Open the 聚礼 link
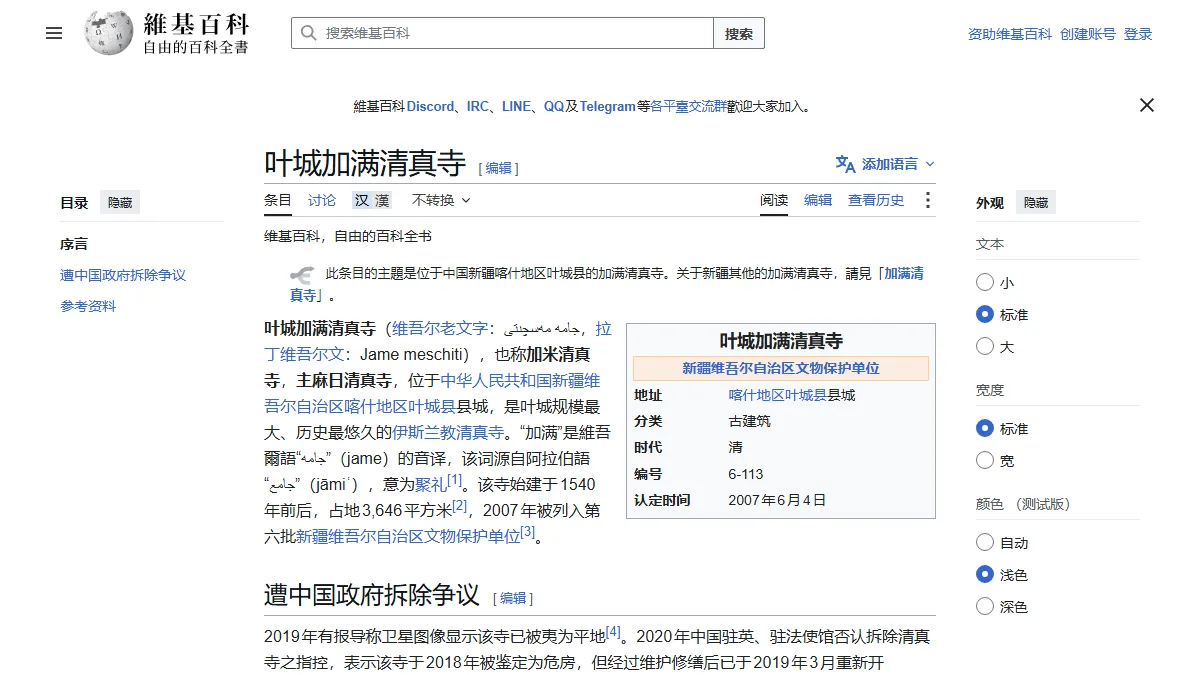 click(431, 484)
